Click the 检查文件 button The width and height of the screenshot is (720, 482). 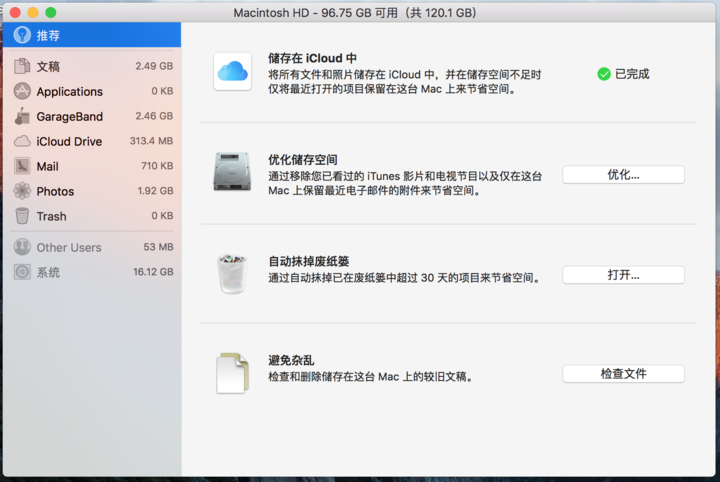(623, 374)
